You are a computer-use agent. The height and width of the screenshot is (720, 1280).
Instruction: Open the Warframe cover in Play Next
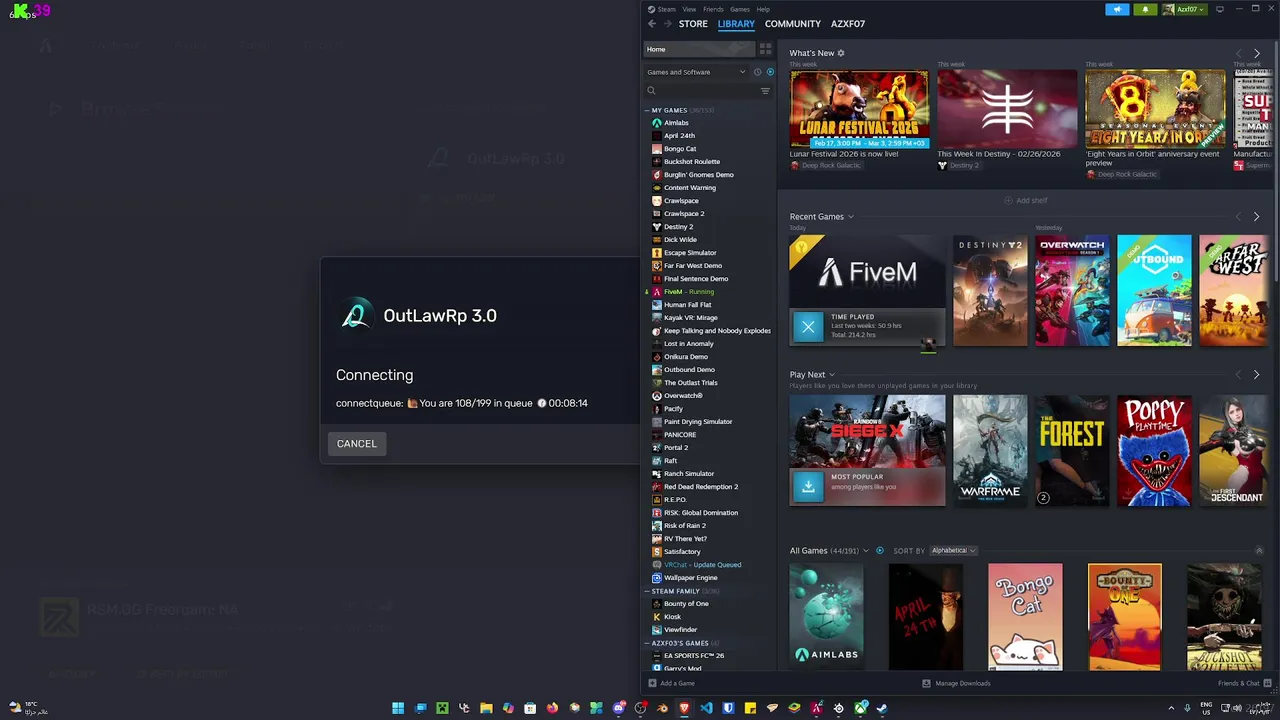click(x=990, y=450)
